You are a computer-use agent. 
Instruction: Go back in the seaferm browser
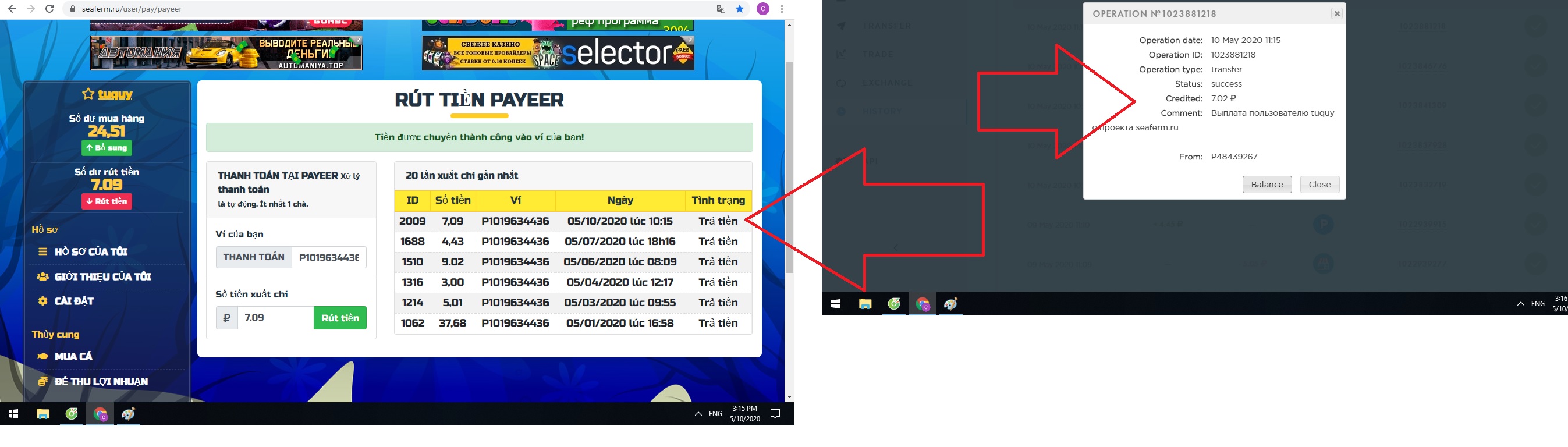pos(12,9)
